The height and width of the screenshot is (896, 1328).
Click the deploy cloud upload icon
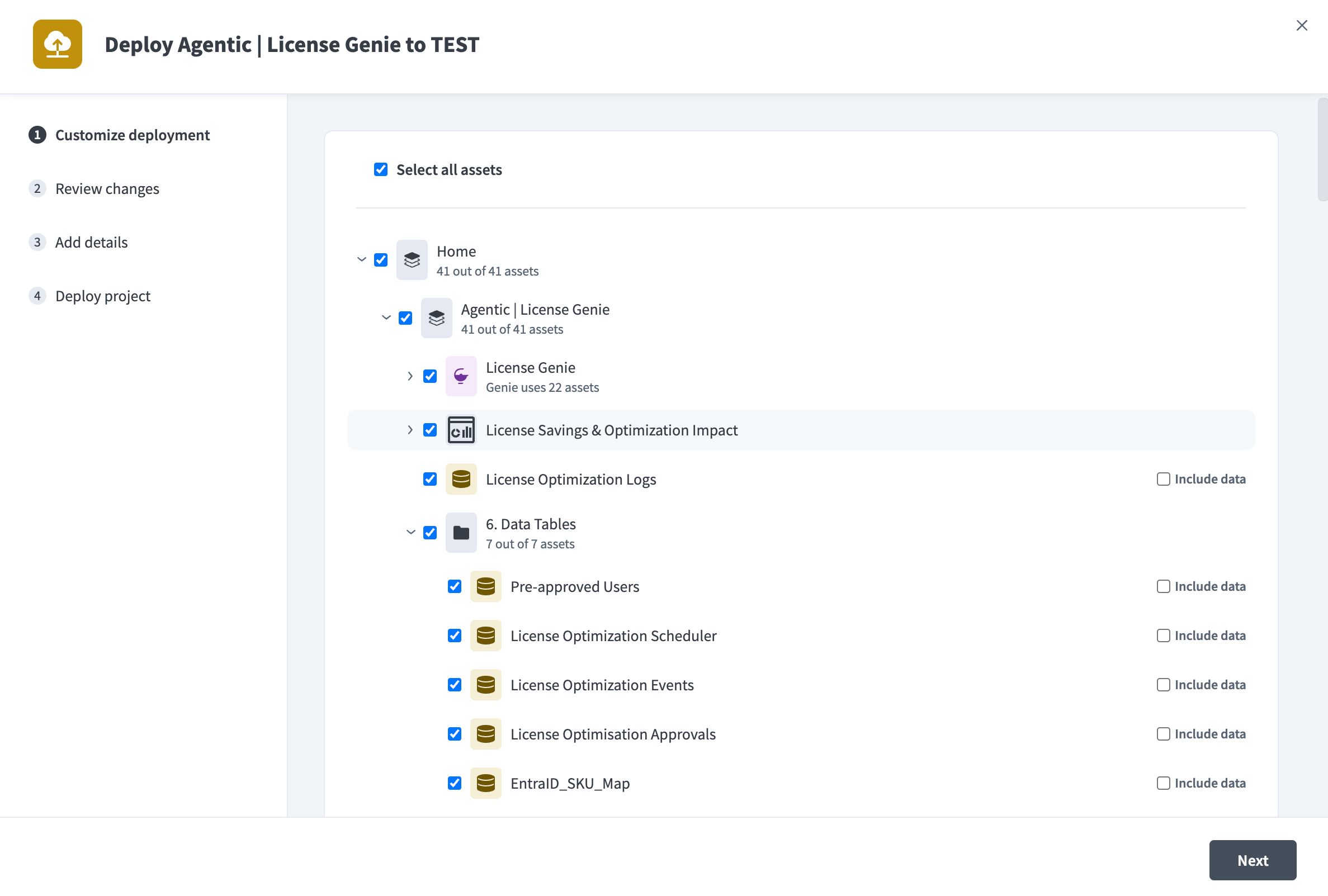[57, 44]
